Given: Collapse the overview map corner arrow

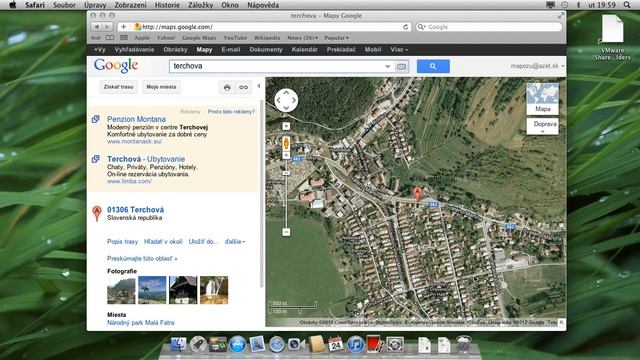Looking at the screenshot, I should 562,322.
